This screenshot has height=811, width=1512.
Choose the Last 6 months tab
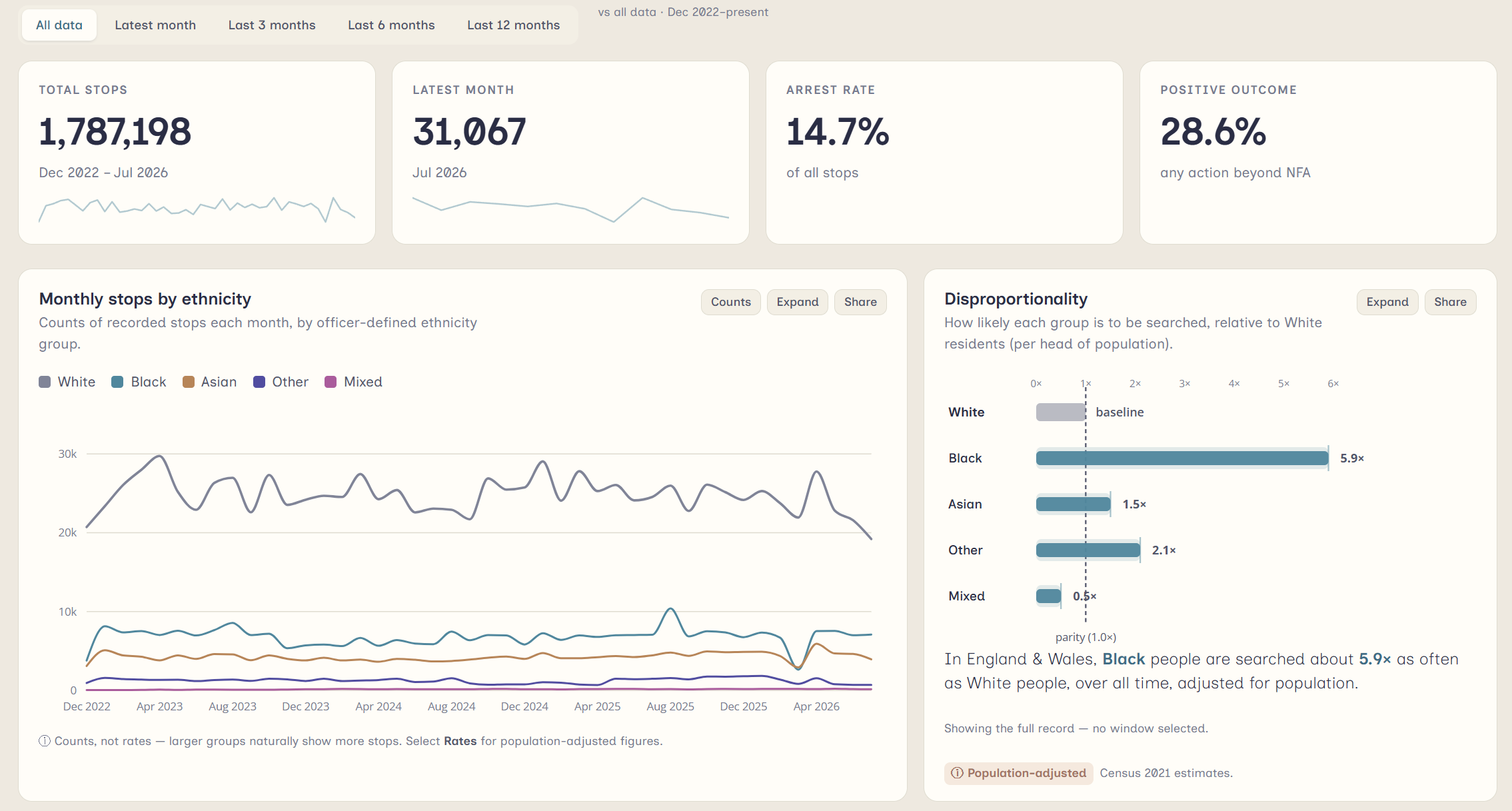coord(391,25)
